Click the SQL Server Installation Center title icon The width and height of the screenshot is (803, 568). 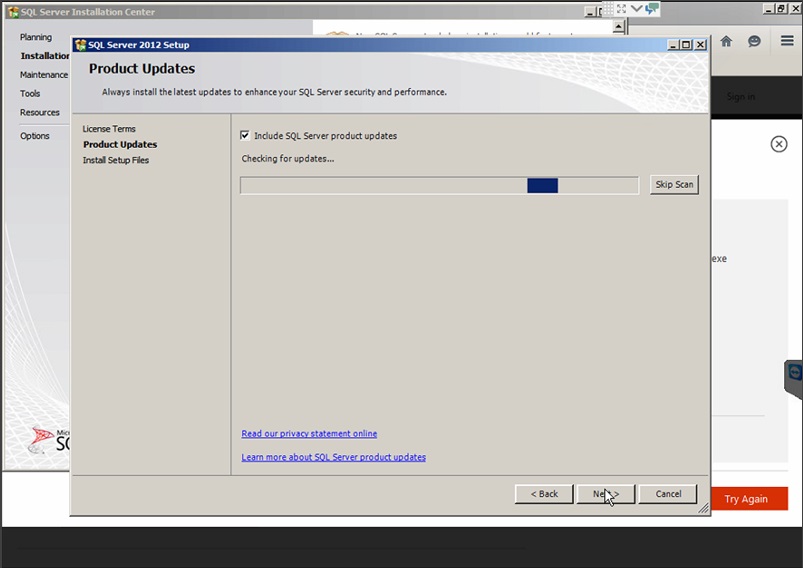click(13, 12)
